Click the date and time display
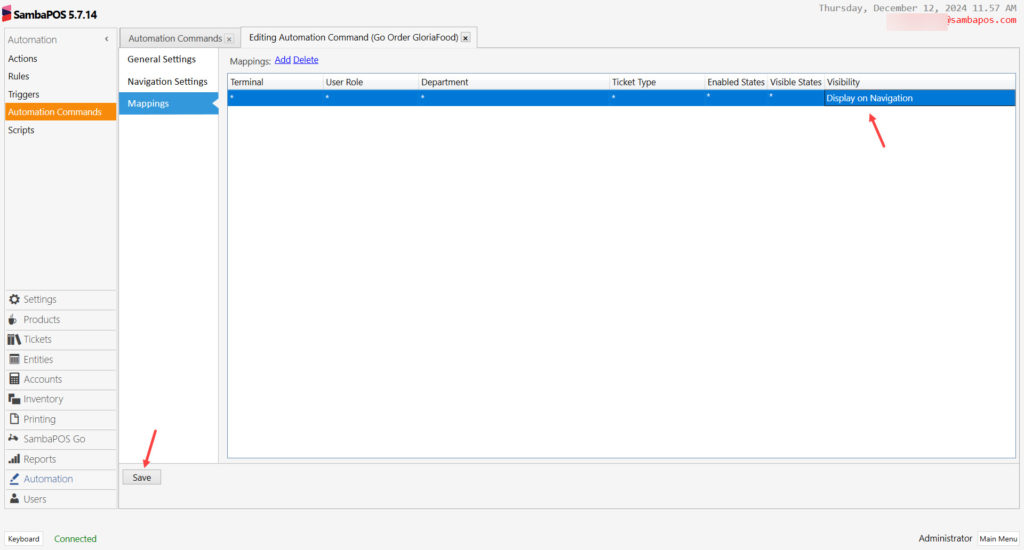The height and width of the screenshot is (550, 1024). (x=918, y=8)
